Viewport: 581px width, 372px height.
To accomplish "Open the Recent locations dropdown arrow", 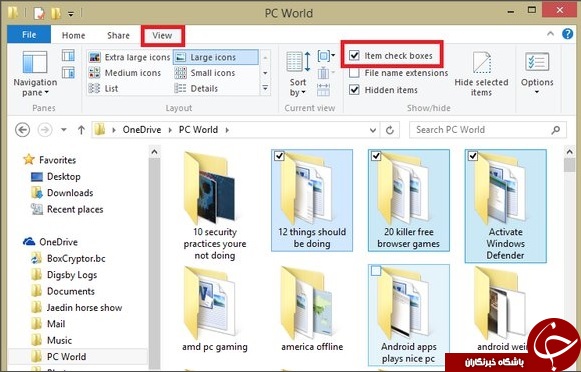I will tap(64, 130).
